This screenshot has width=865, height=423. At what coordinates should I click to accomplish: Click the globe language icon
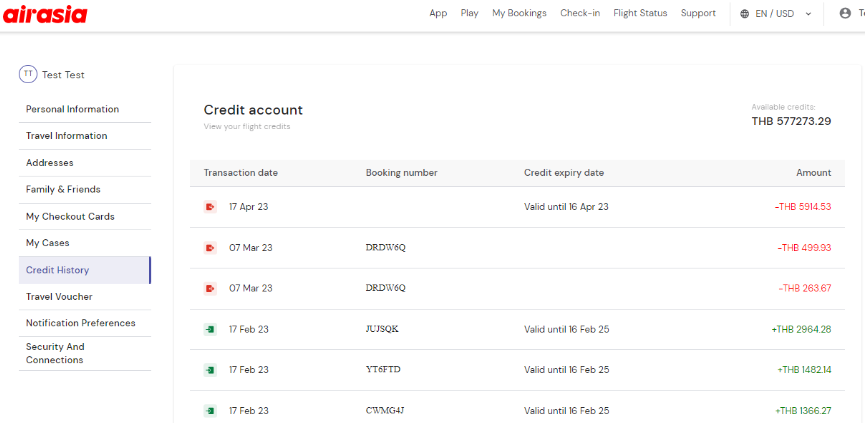(745, 14)
